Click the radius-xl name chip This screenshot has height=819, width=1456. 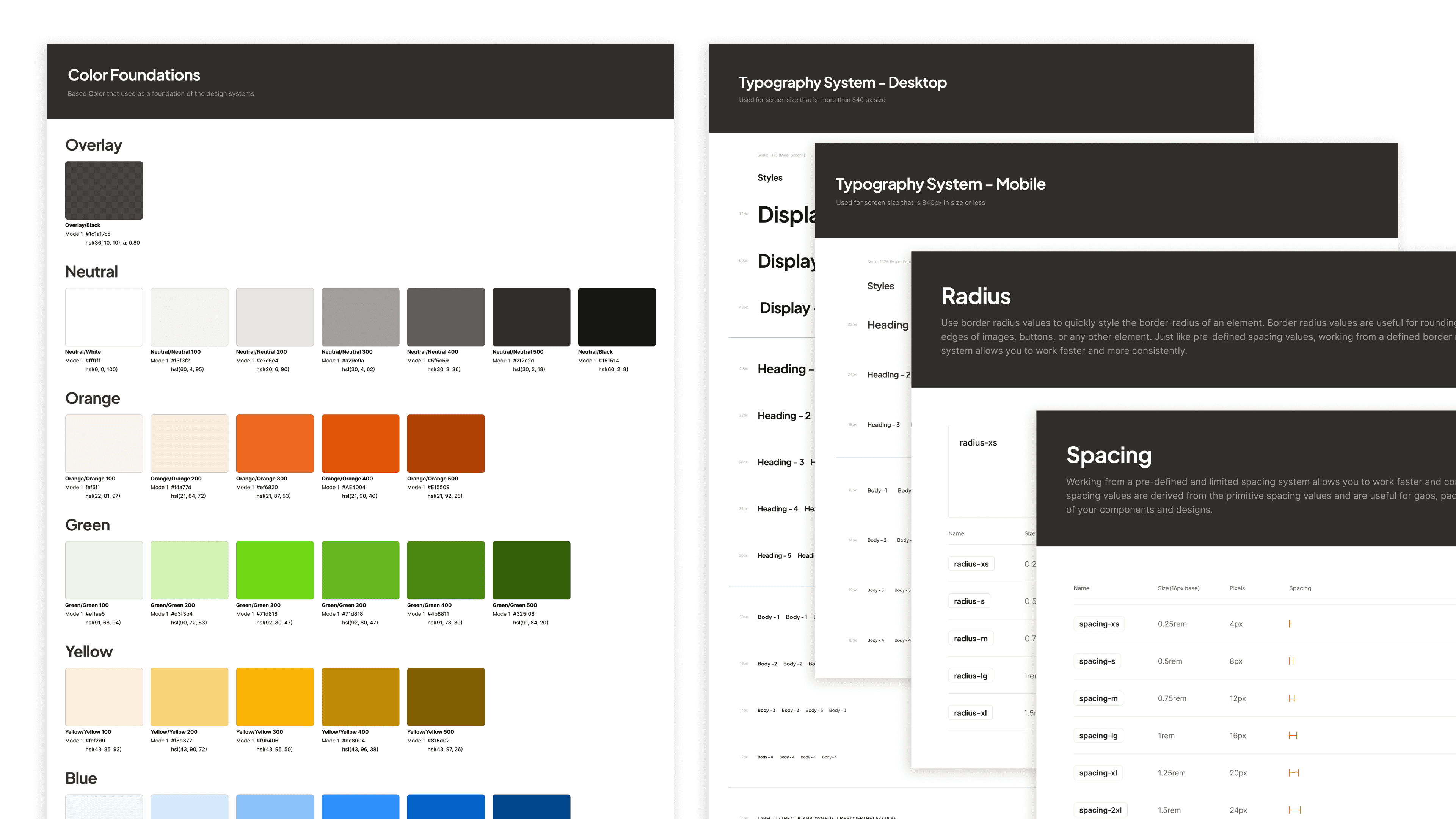tap(970, 713)
